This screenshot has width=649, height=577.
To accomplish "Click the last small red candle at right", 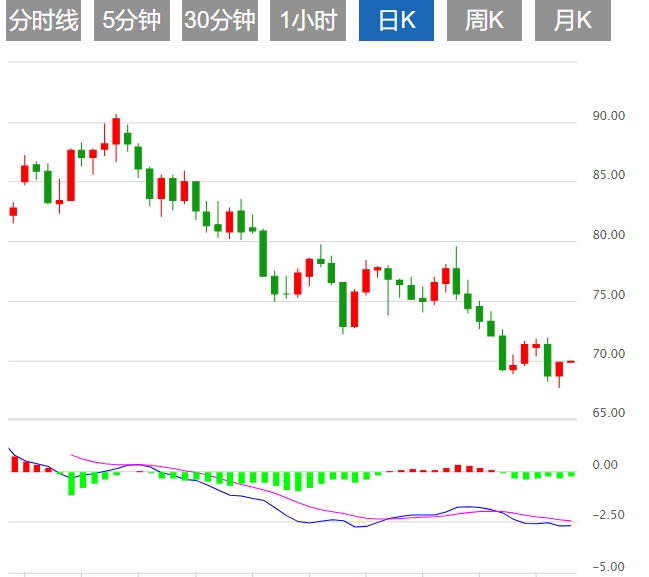I will (x=571, y=361).
